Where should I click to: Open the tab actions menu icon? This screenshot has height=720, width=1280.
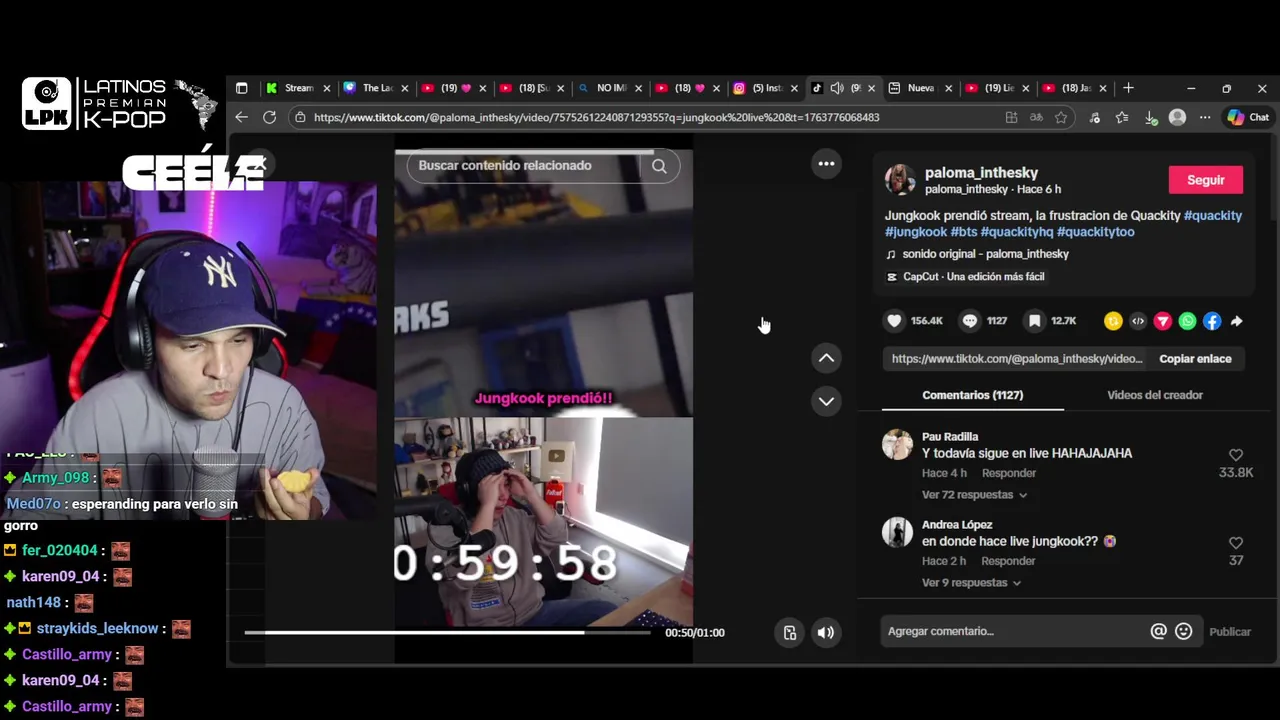(241, 88)
